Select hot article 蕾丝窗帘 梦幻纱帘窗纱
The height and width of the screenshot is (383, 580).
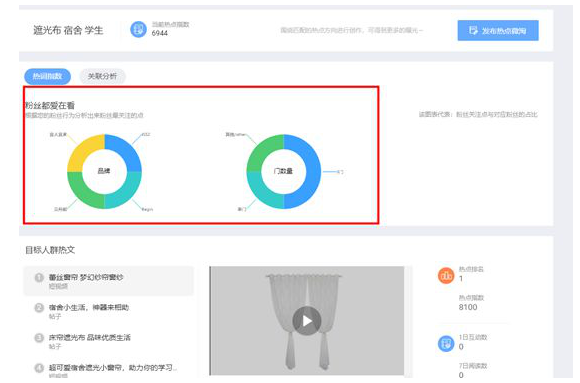click(108, 281)
